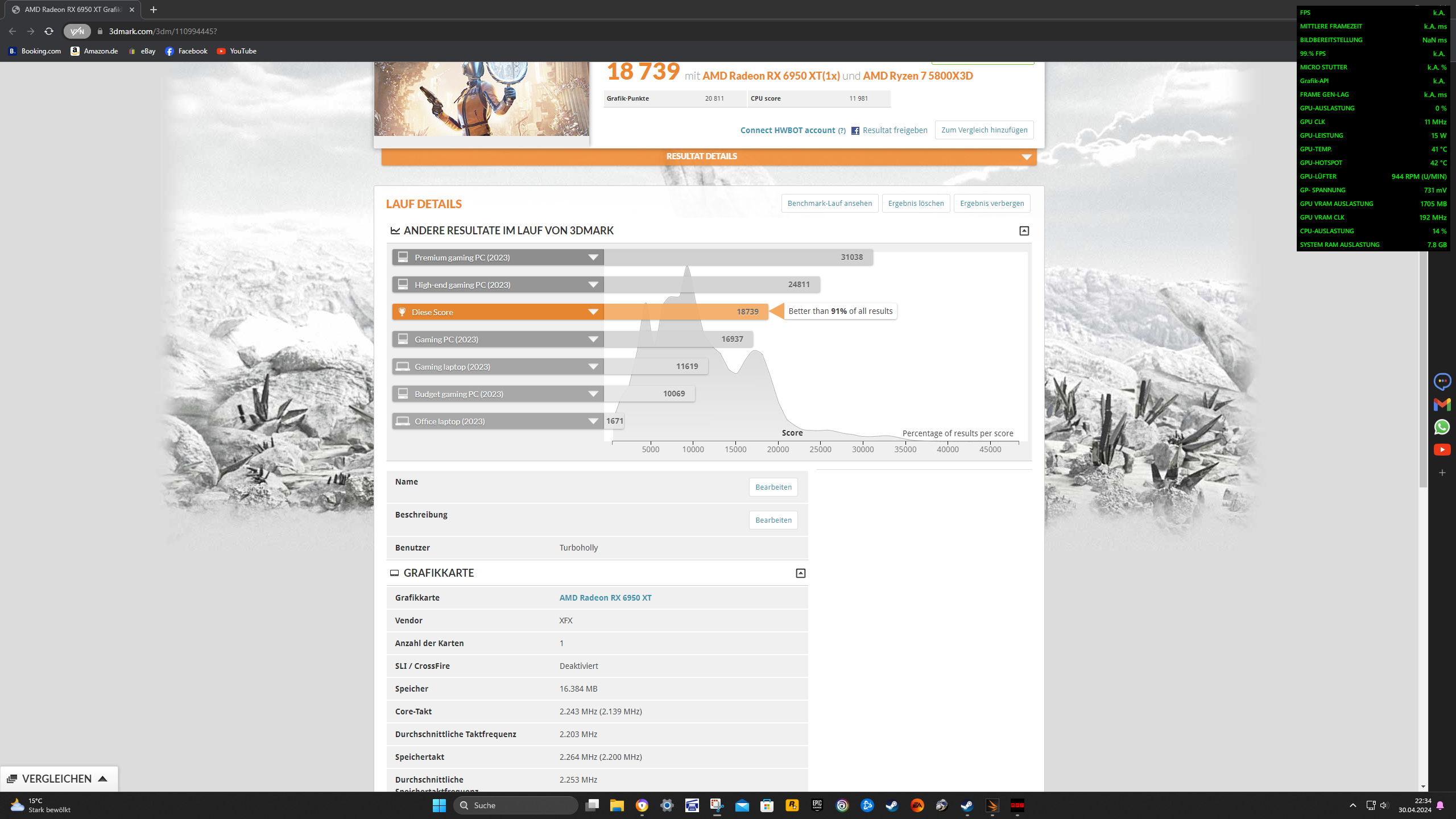Launch Steam from the taskbar
The width and height of the screenshot is (1456, 819).
click(x=892, y=805)
